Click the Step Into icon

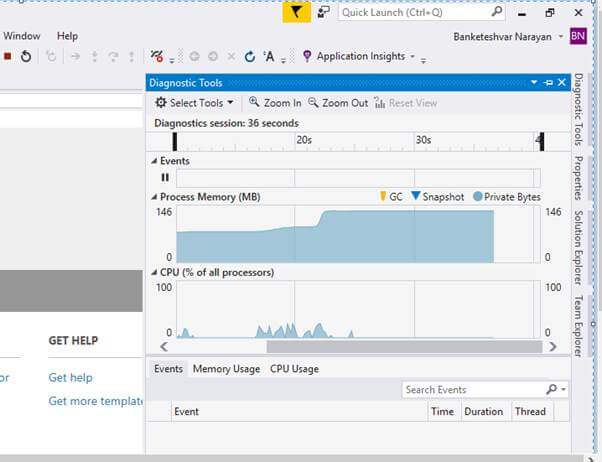(x=94, y=57)
